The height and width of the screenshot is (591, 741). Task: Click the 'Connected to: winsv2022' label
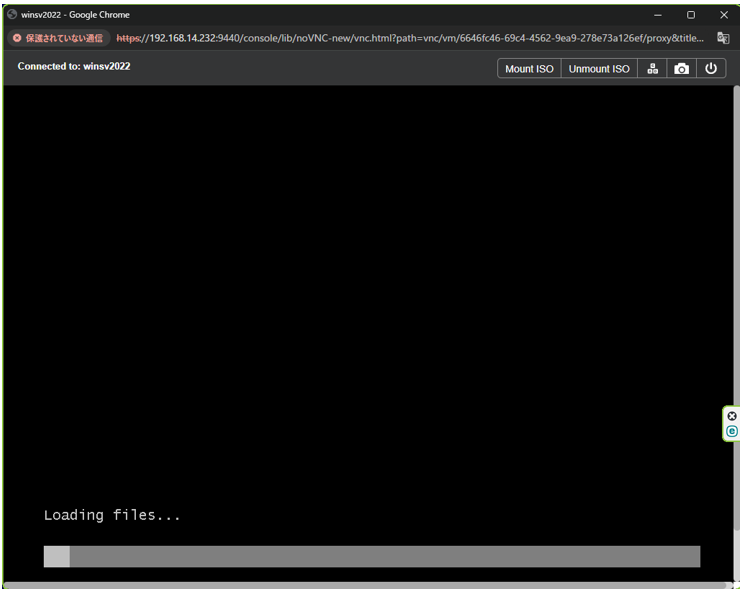[74, 66]
